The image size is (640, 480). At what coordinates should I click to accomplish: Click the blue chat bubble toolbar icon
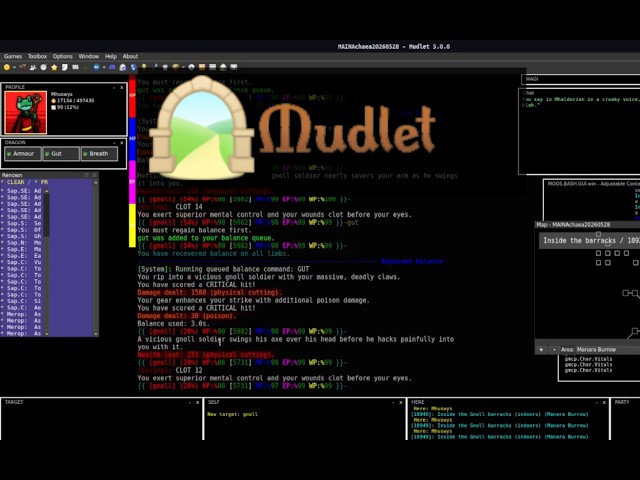coord(96,67)
